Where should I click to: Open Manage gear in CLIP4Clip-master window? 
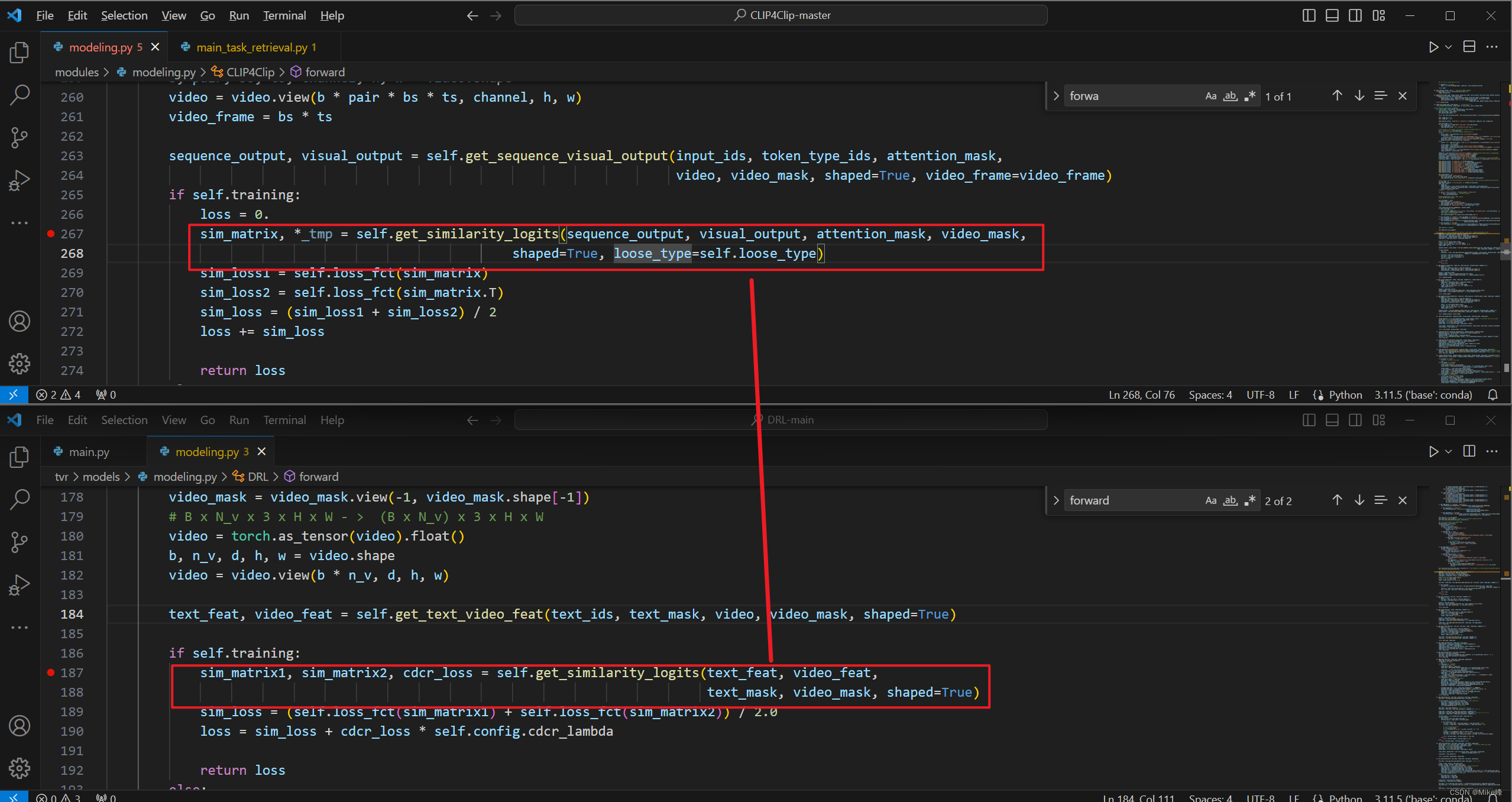click(x=20, y=364)
